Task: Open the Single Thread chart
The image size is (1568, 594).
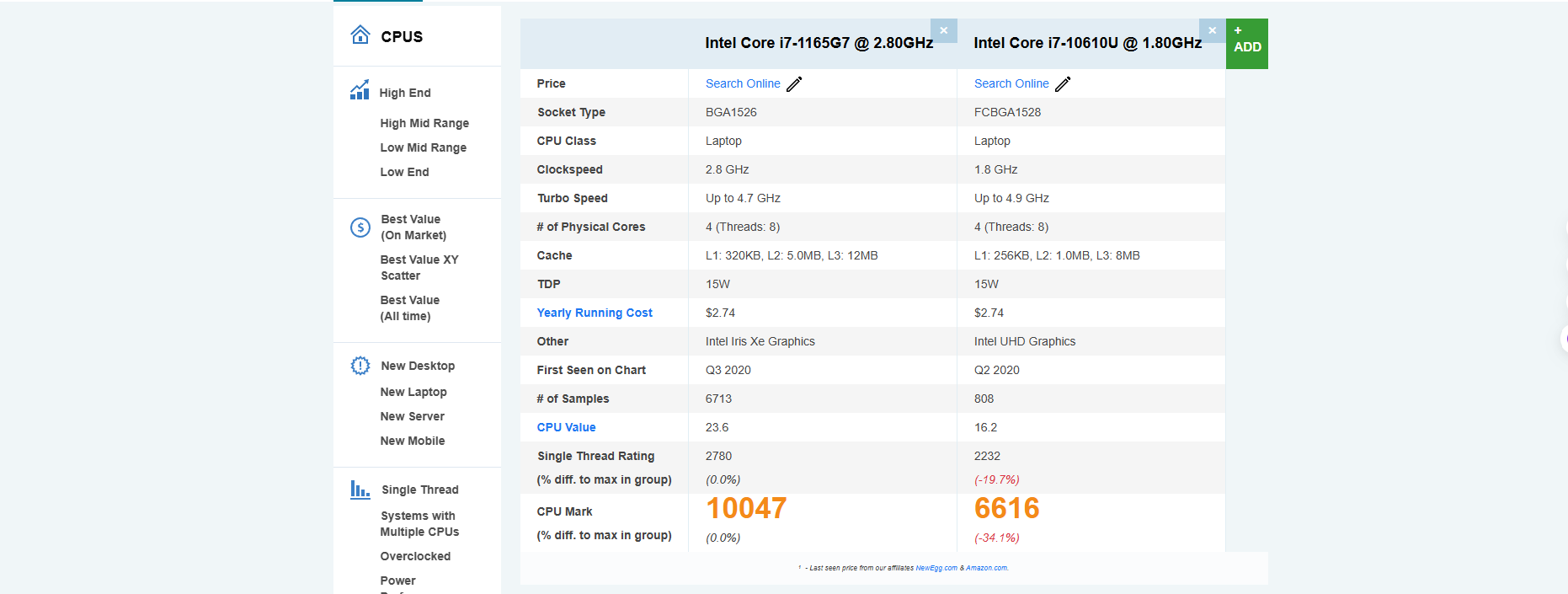Action: point(420,490)
